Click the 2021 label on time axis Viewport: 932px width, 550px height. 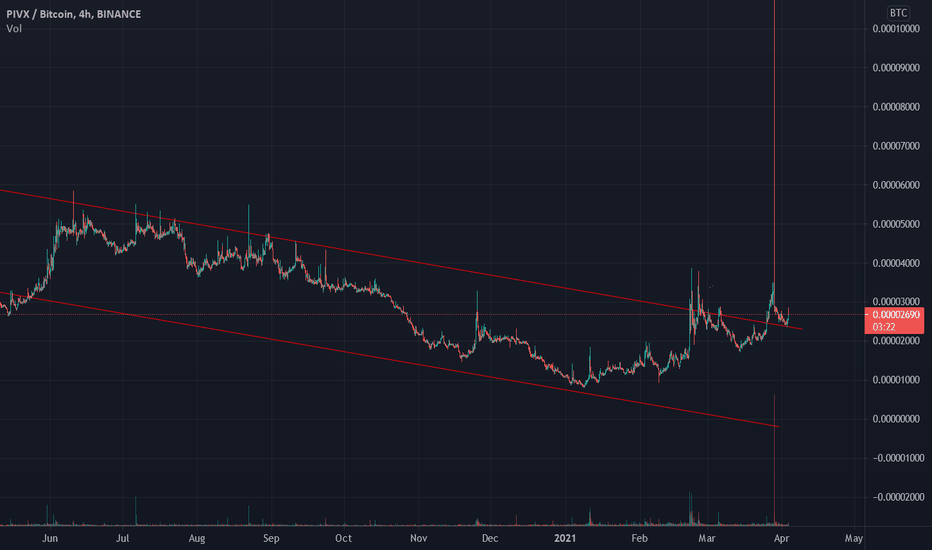[x=565, y=538]
